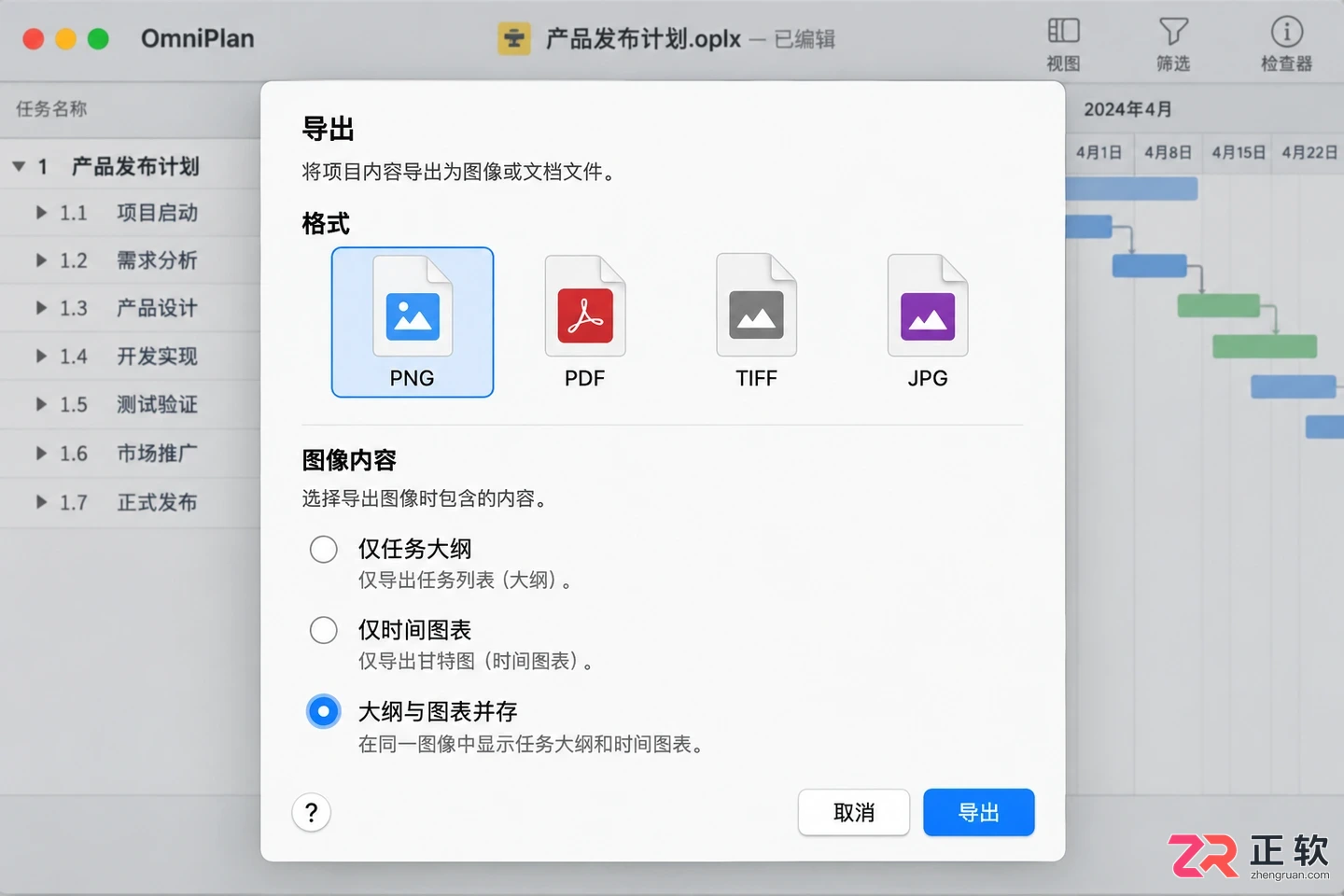Collapse the 产品发布计划 root task
This screenshot has height=896, width=1344.
click(x=19, y=167)
